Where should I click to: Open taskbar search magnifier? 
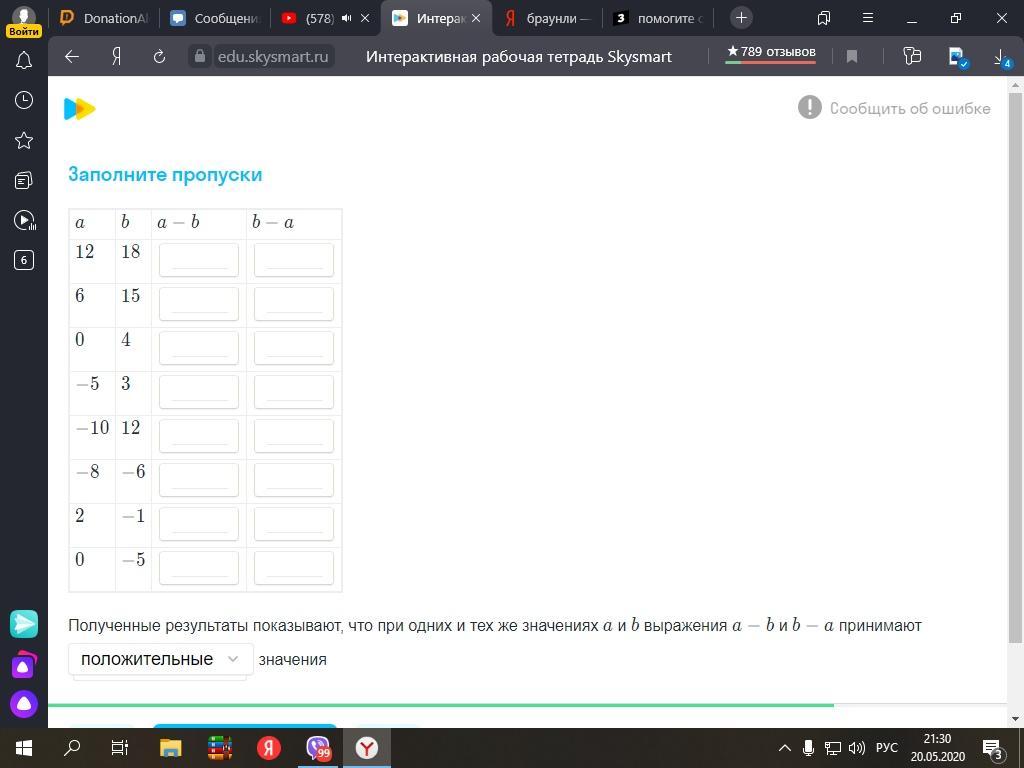coord(72,748)
